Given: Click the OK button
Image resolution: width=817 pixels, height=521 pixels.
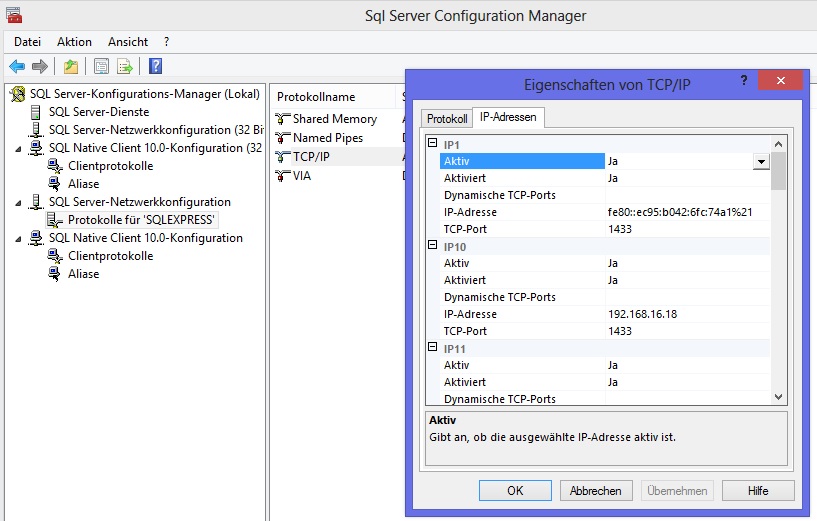Looking at the screenshot, I should click(515, 491).
